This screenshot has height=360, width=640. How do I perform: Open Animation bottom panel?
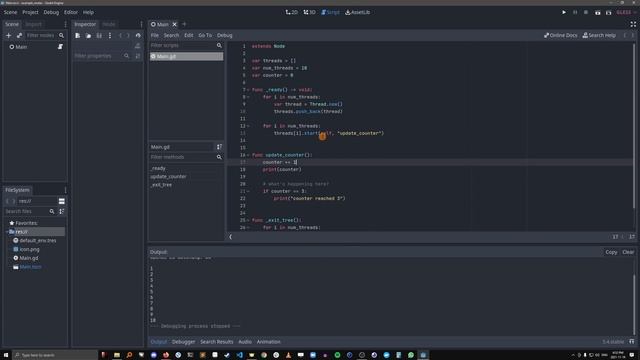[x=269, y=342]
